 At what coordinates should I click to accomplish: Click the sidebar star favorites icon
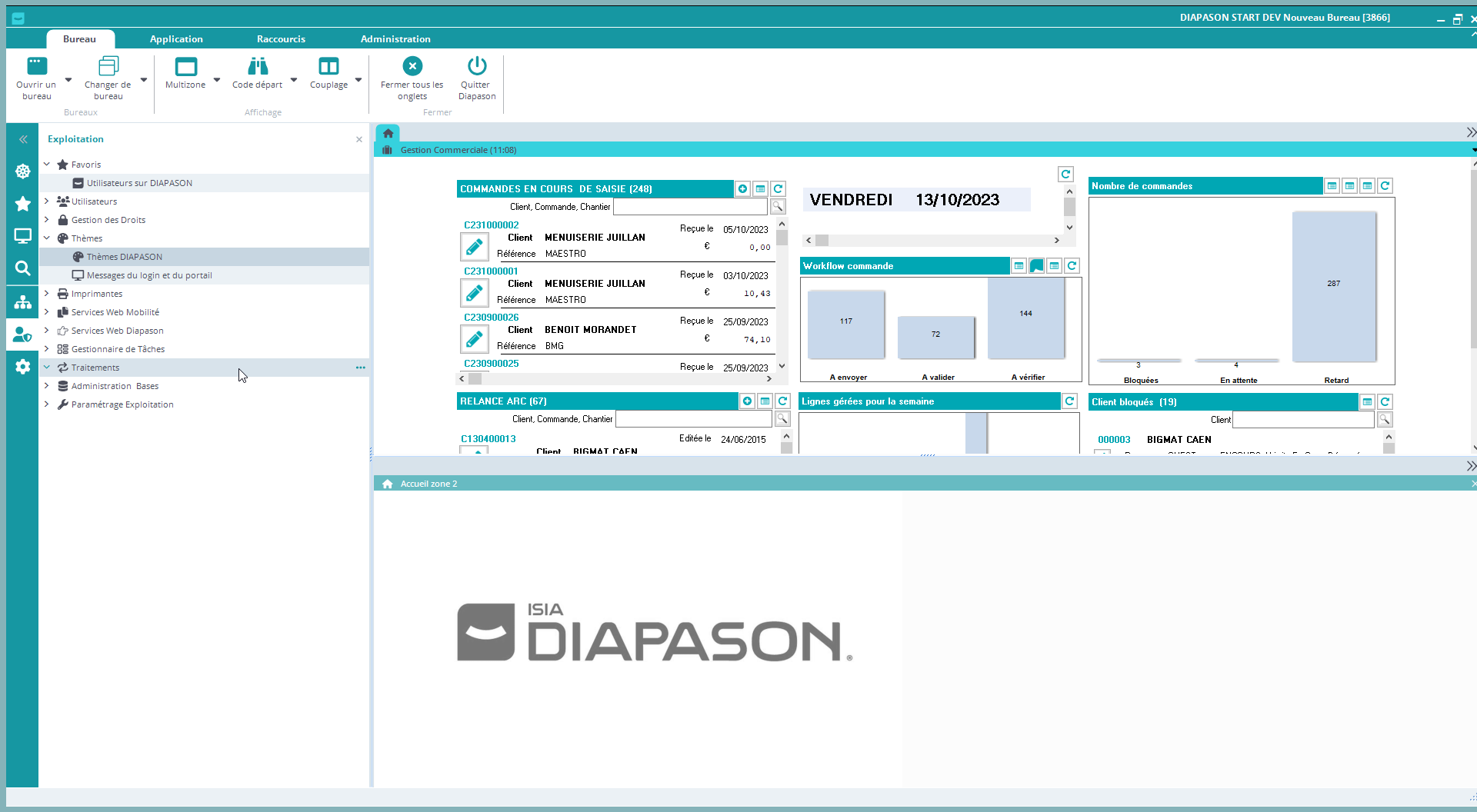click(22, 204)
